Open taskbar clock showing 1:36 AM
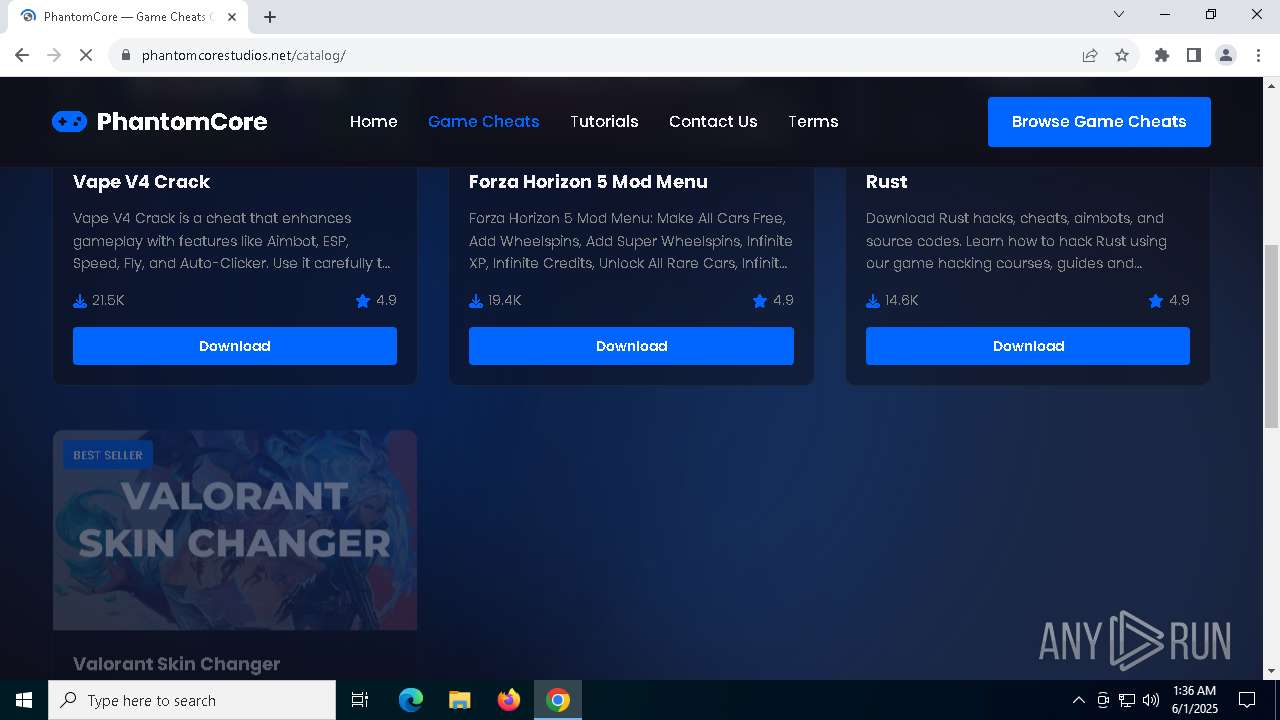This screenshot has height=720, width=1280. 1194,700
